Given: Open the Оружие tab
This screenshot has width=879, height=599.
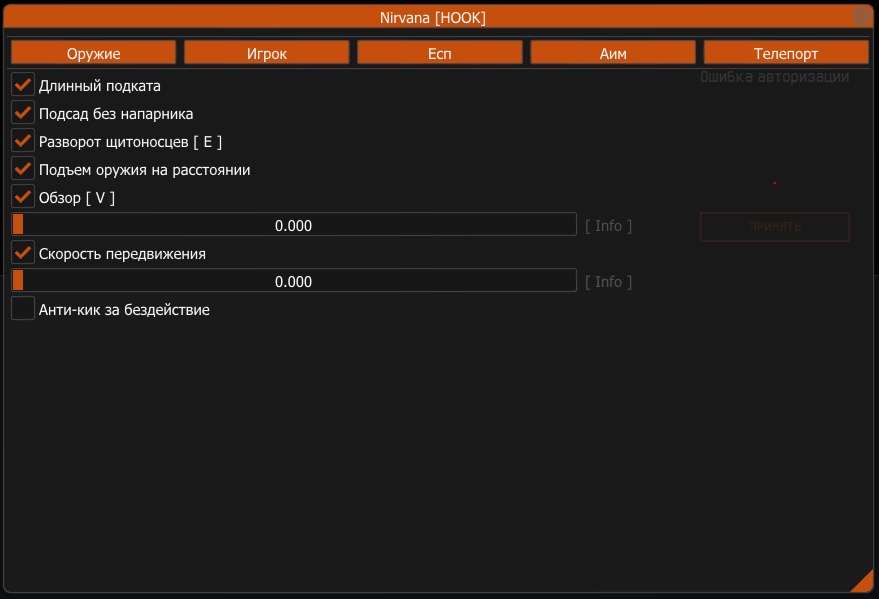Looking at the screenshot, I should [x=93, y=53].
